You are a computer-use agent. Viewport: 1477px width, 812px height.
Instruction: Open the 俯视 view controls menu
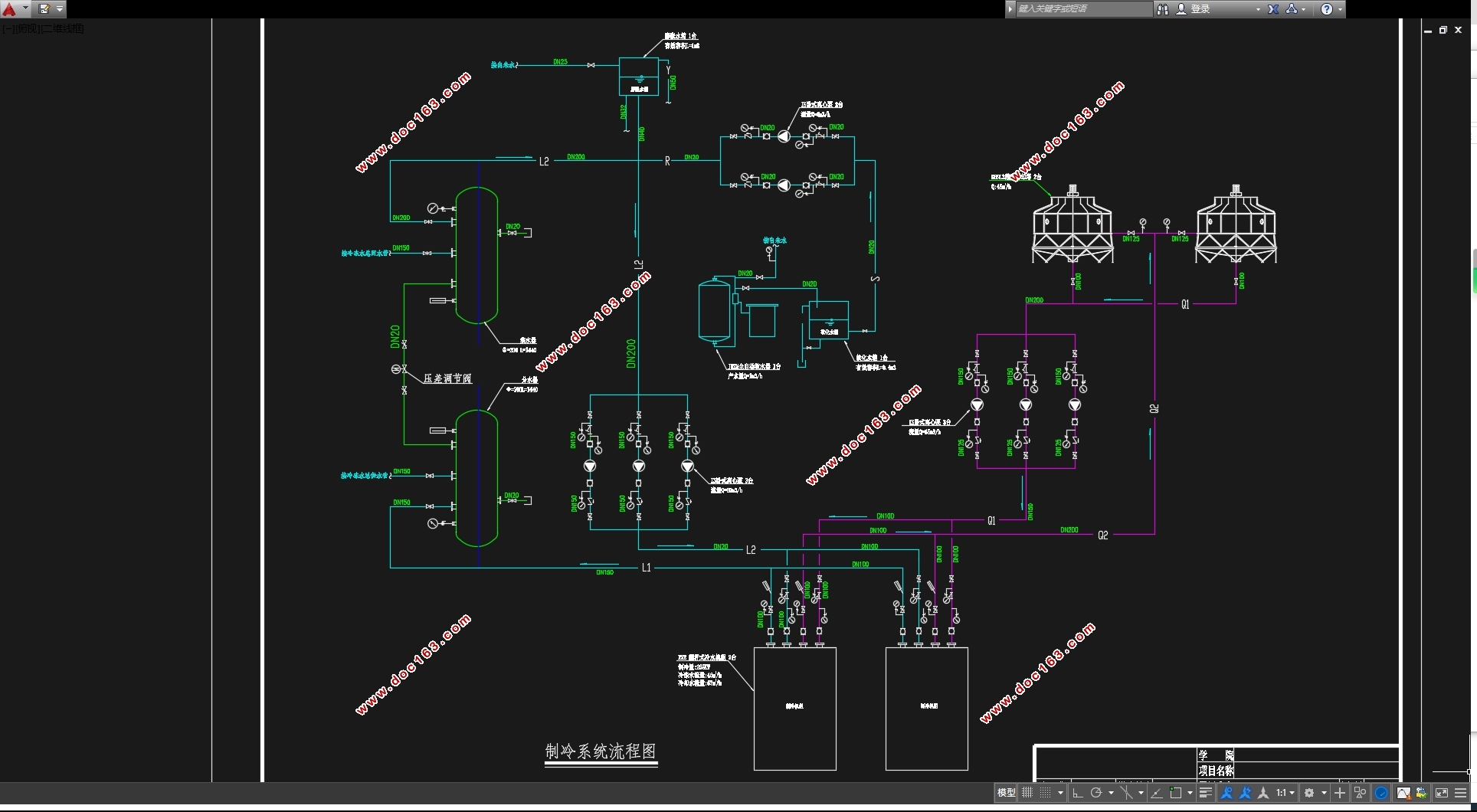click(27, 28)
